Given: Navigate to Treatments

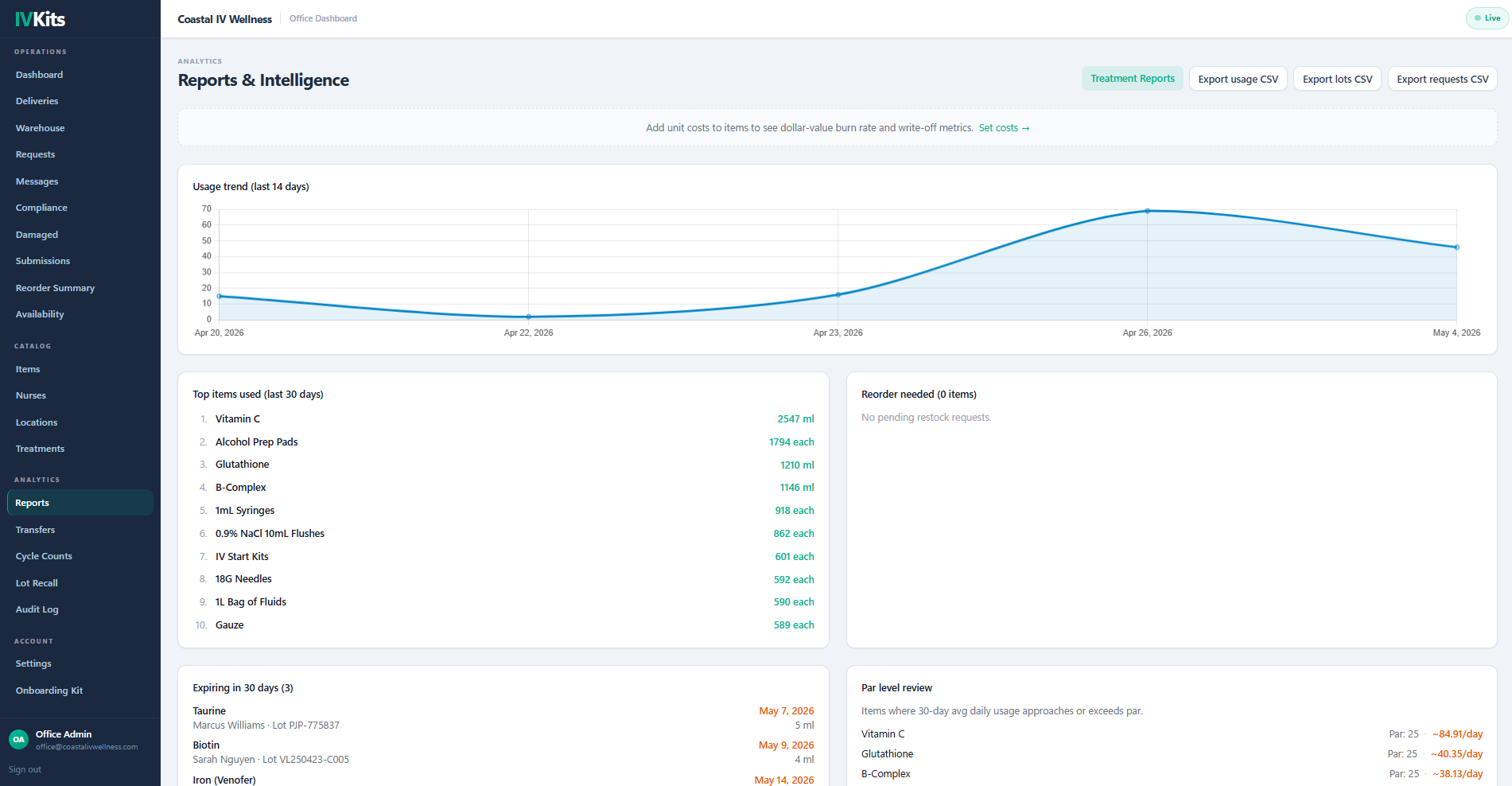Looking at the screenshot, I should point(40,449).
